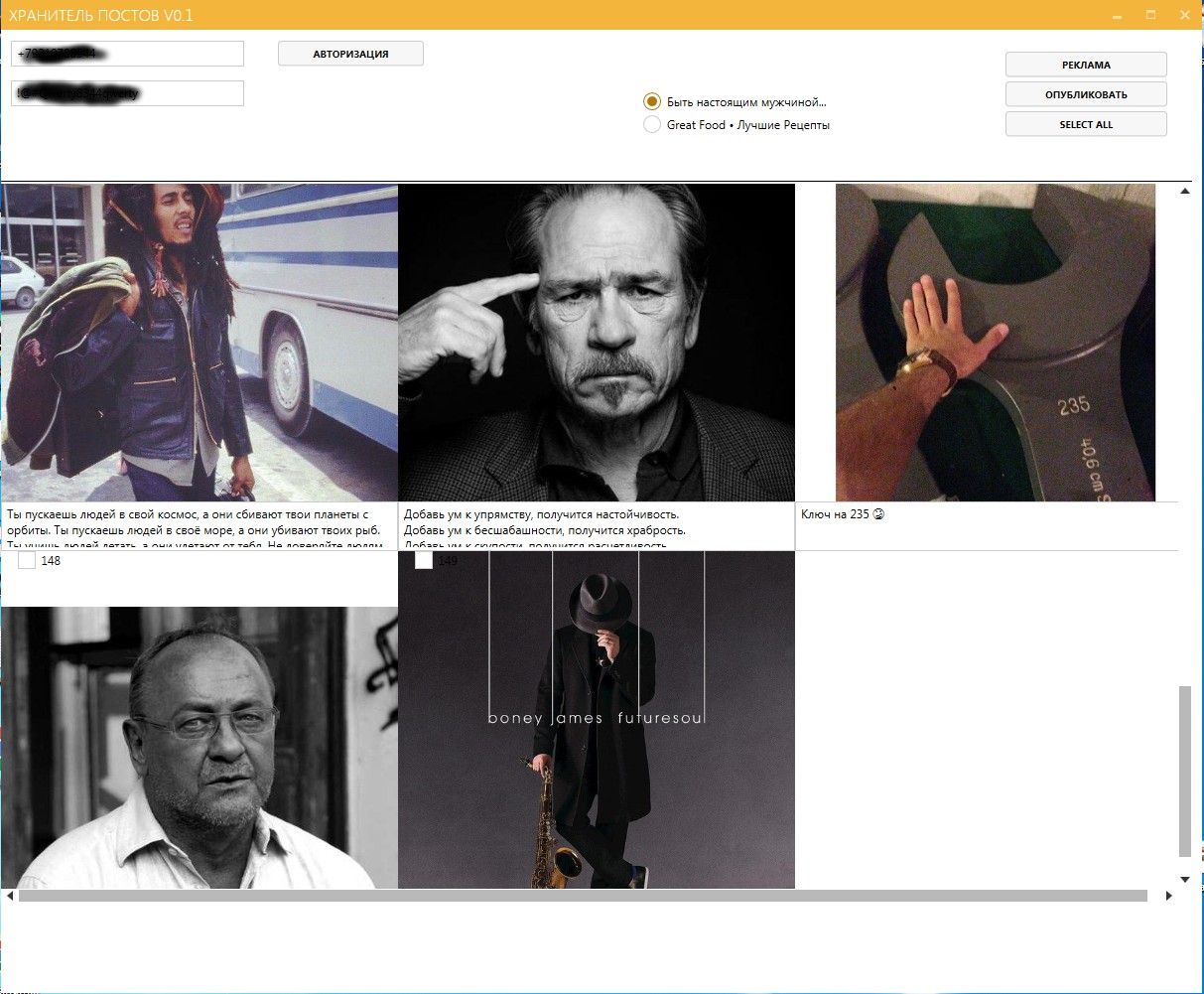
Task: Click the dreadlocks man bus thumbnail
Action: coord(199,343)
